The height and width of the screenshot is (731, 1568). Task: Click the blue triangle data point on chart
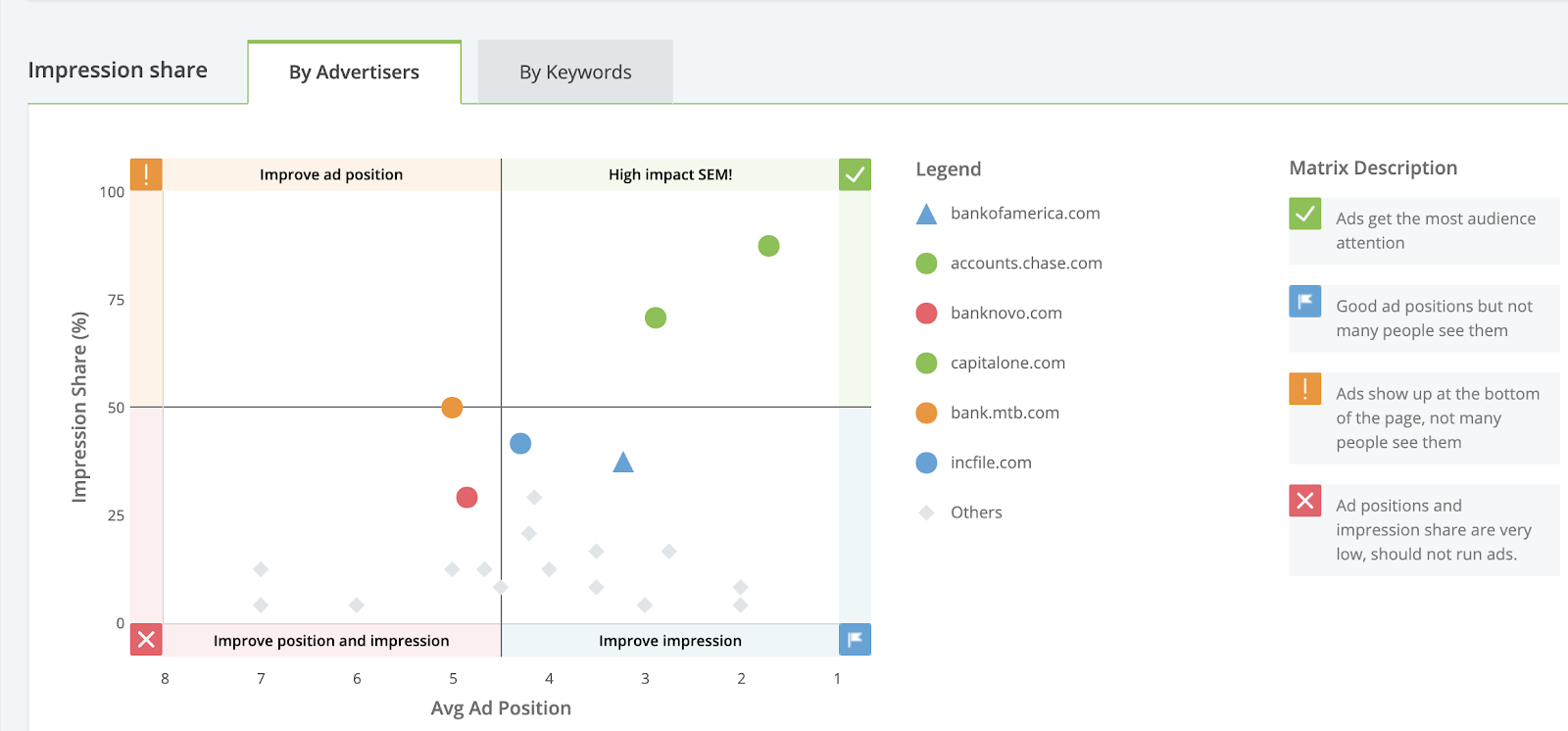click(623, 463)
